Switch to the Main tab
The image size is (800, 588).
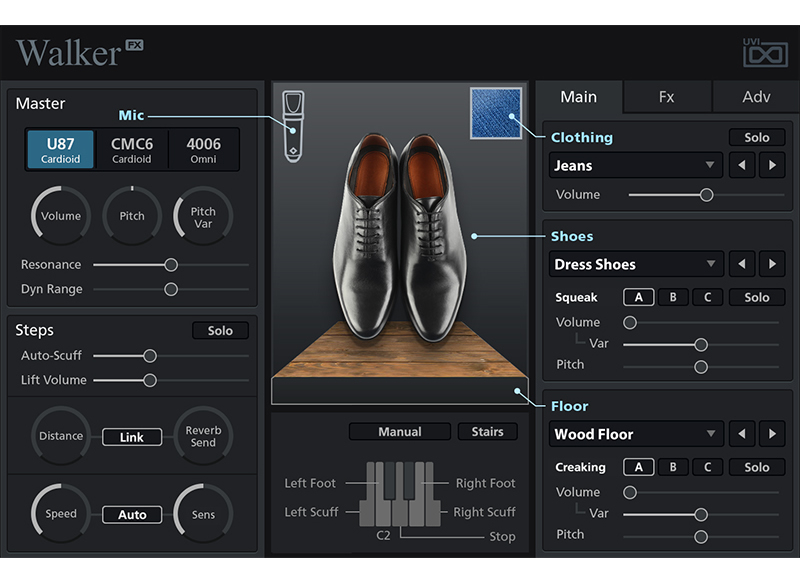(x=579, y=97)
